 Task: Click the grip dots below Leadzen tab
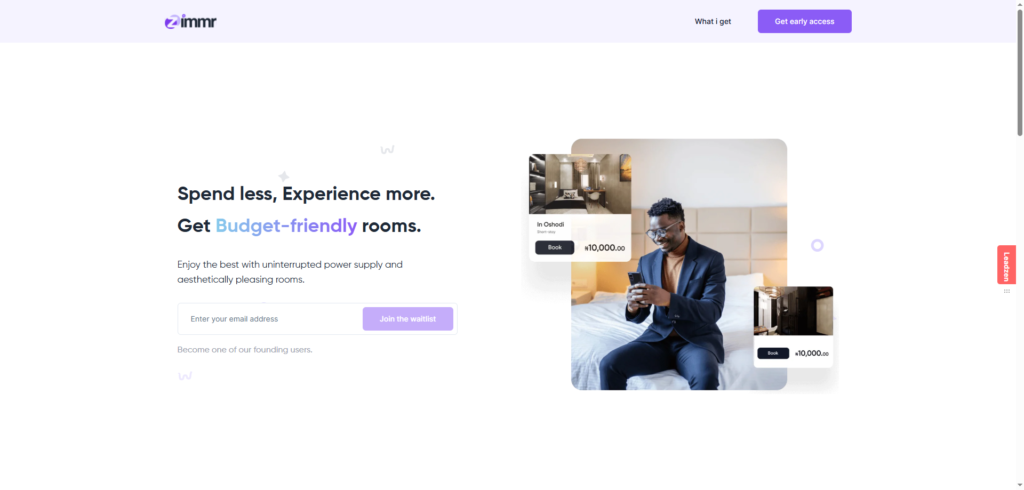point(1006,291)
